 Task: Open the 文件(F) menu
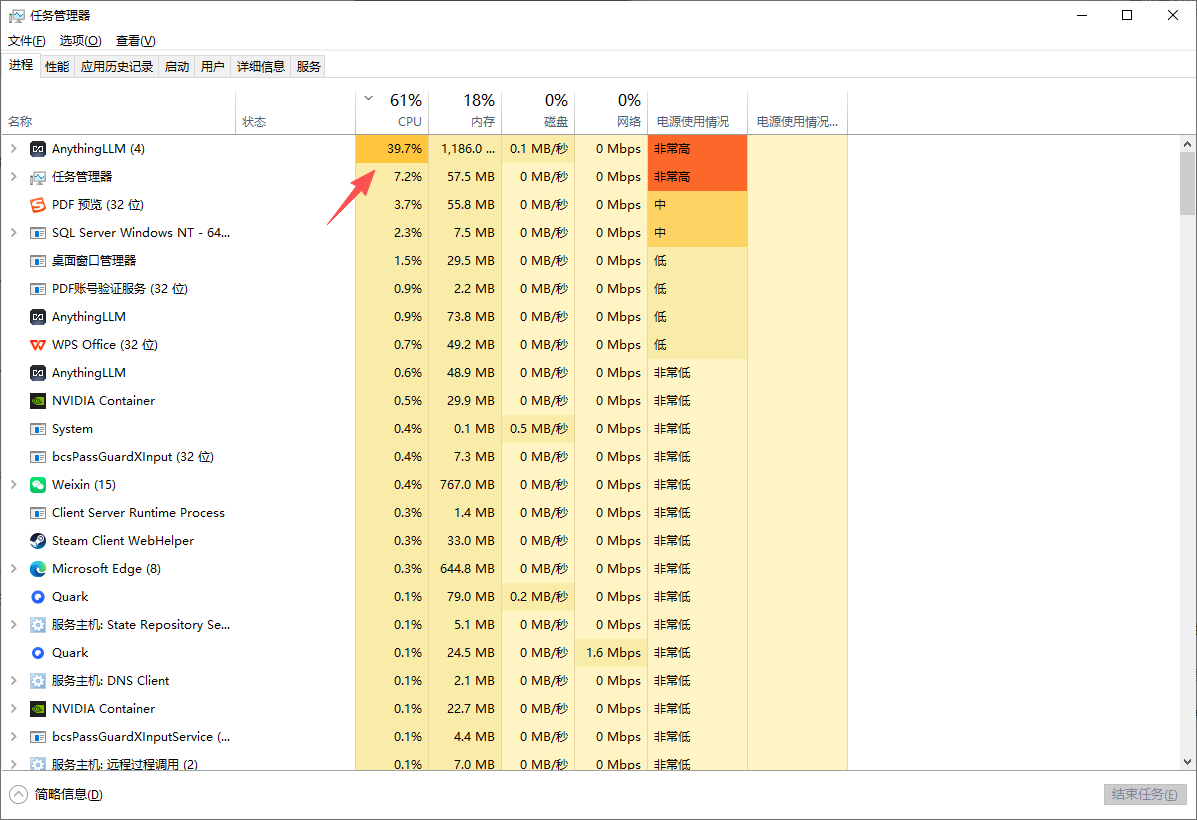27,40
